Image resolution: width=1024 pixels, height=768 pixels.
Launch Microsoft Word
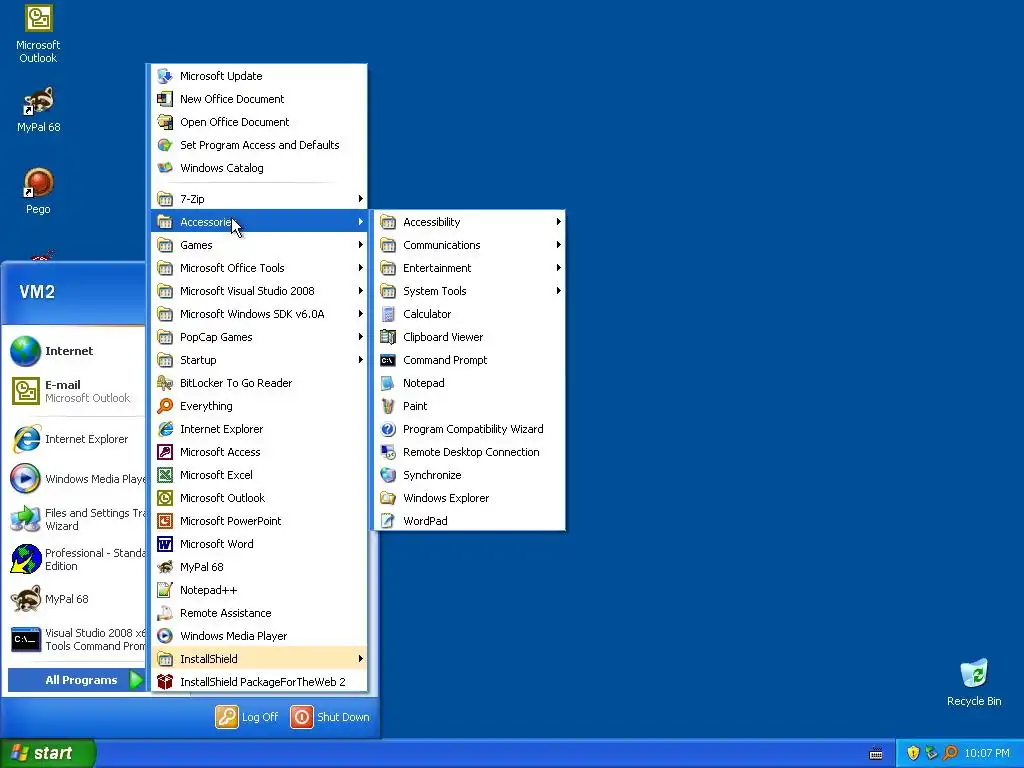coord(259,544)
